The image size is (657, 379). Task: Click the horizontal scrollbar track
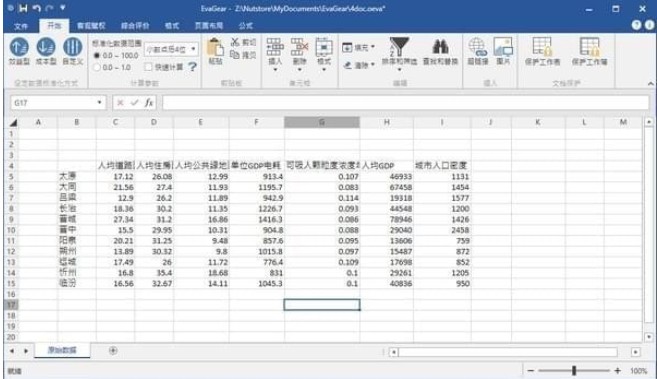point(507,352)
